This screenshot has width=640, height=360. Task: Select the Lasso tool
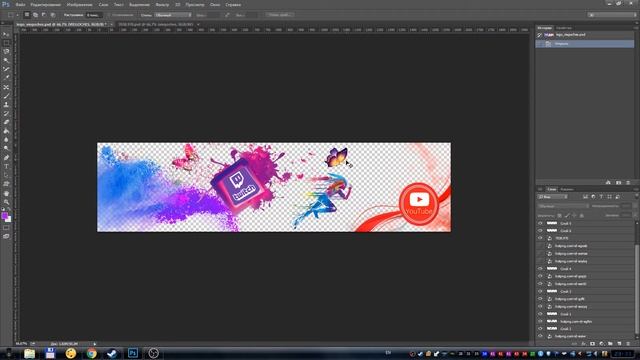(6, 52)
